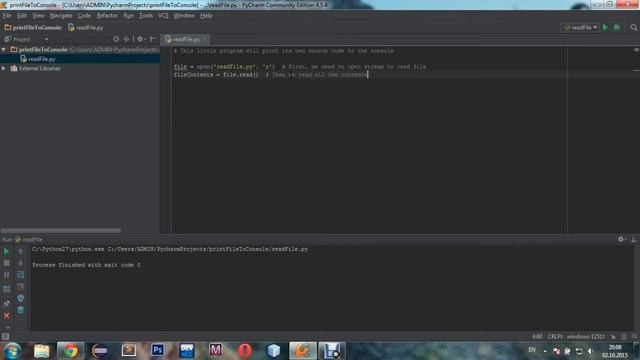Rerun readFile from Run panel
The image size is (640, 360).
(x=6, y=251)
